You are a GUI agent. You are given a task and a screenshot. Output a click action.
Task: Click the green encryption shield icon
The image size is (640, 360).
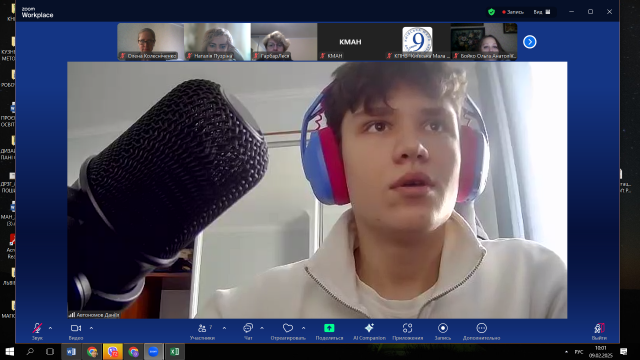(491, 12)
